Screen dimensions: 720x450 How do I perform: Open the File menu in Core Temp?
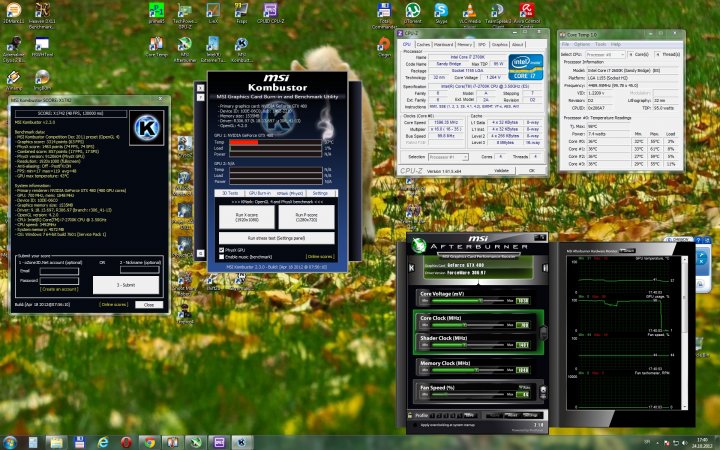click(565, 45)
